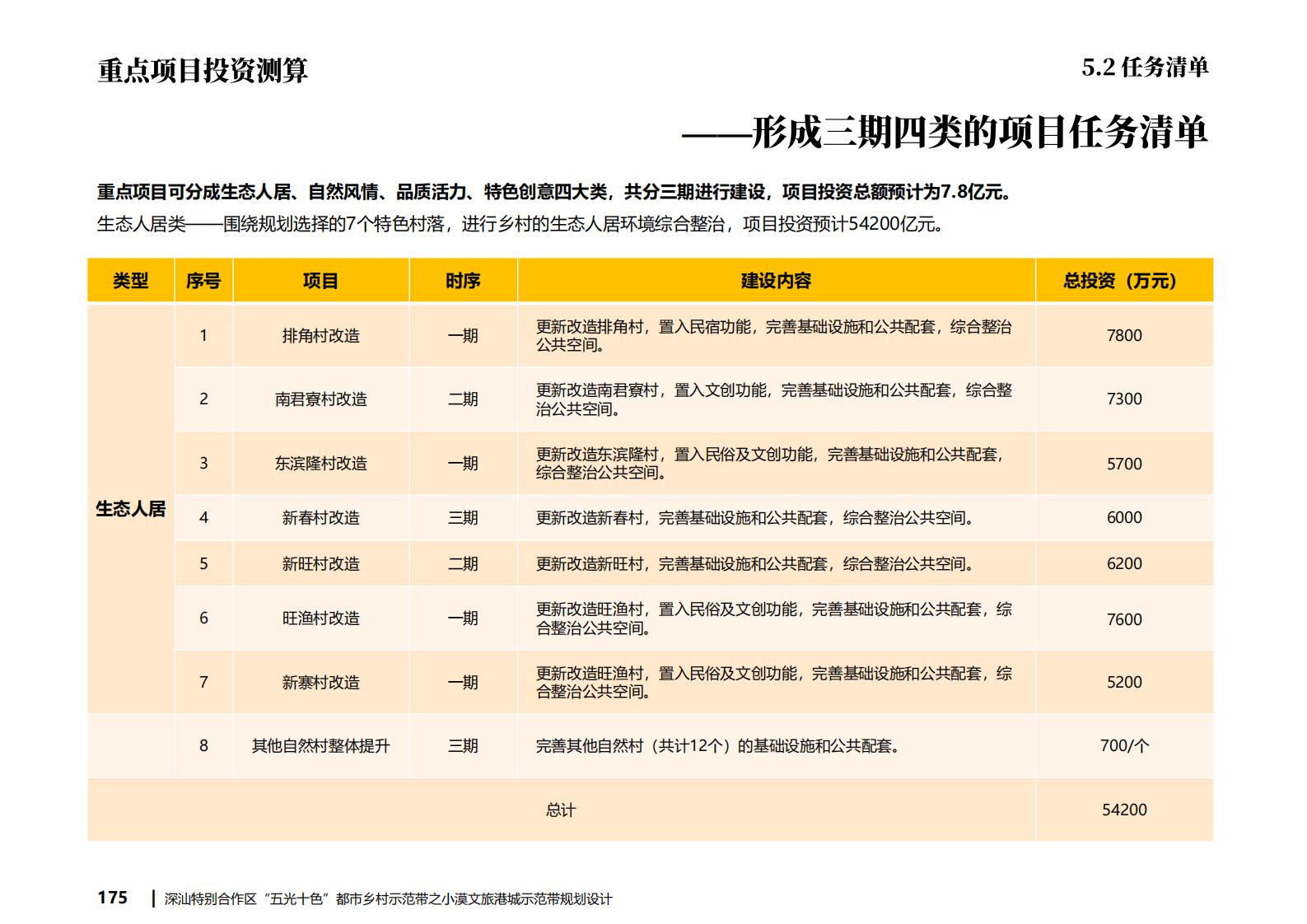The height and width of the screenshot is (924, 1307).
Task: Click the project cell 新旺村改造
Action: (x=320, y=564)
